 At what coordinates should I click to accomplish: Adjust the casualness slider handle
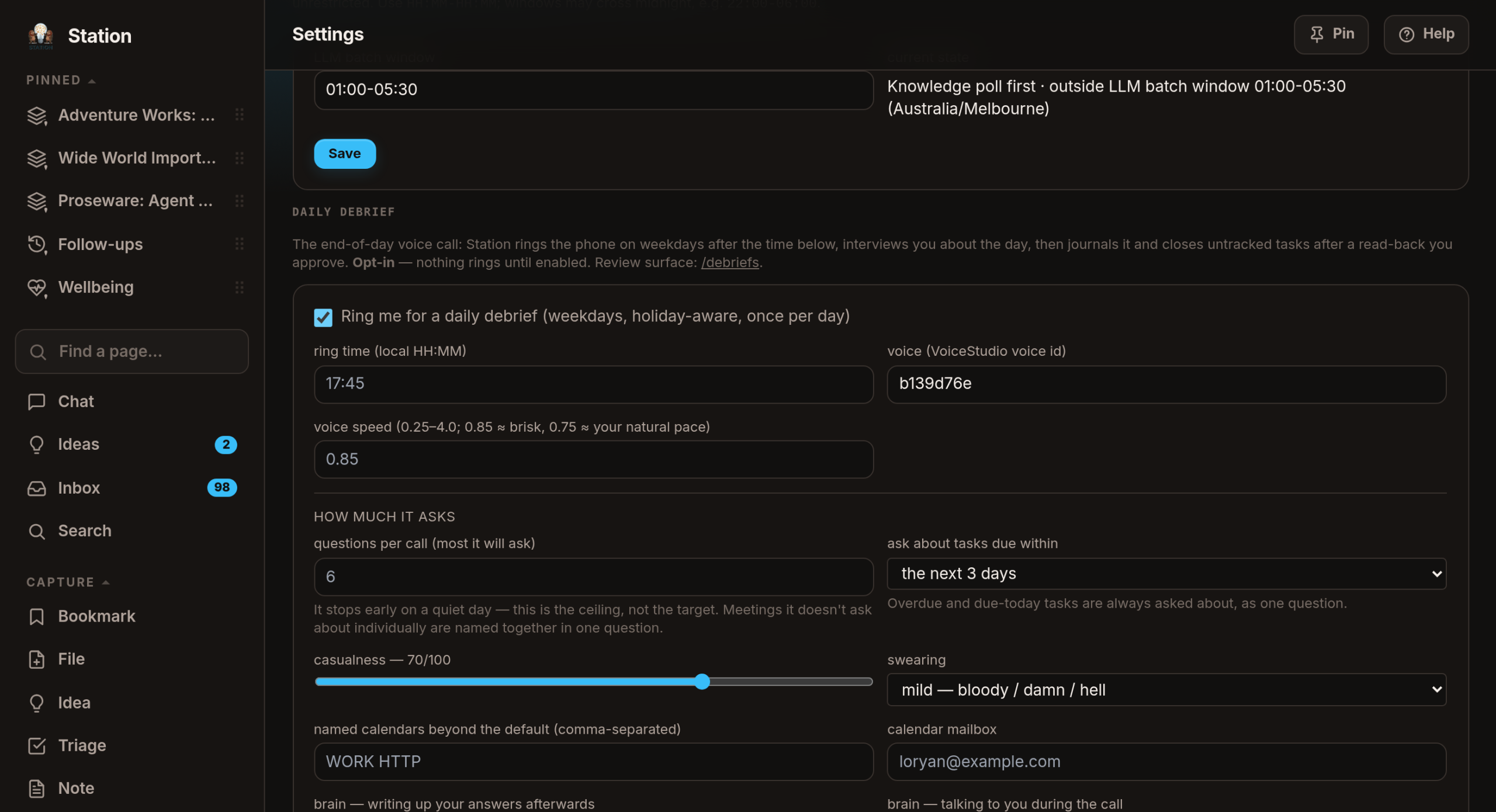[702, 682]
